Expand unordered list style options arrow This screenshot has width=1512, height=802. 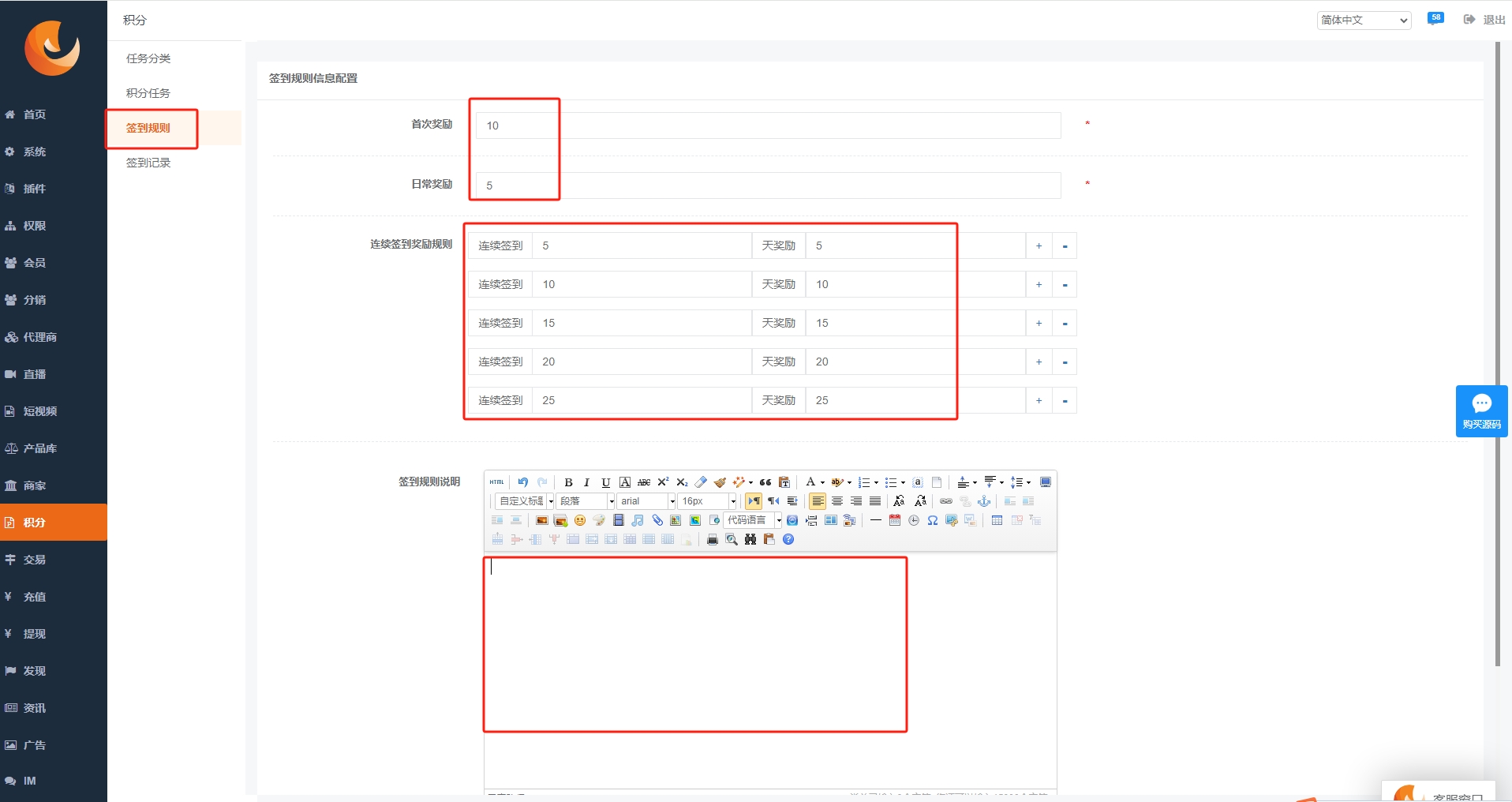point(903,482)
